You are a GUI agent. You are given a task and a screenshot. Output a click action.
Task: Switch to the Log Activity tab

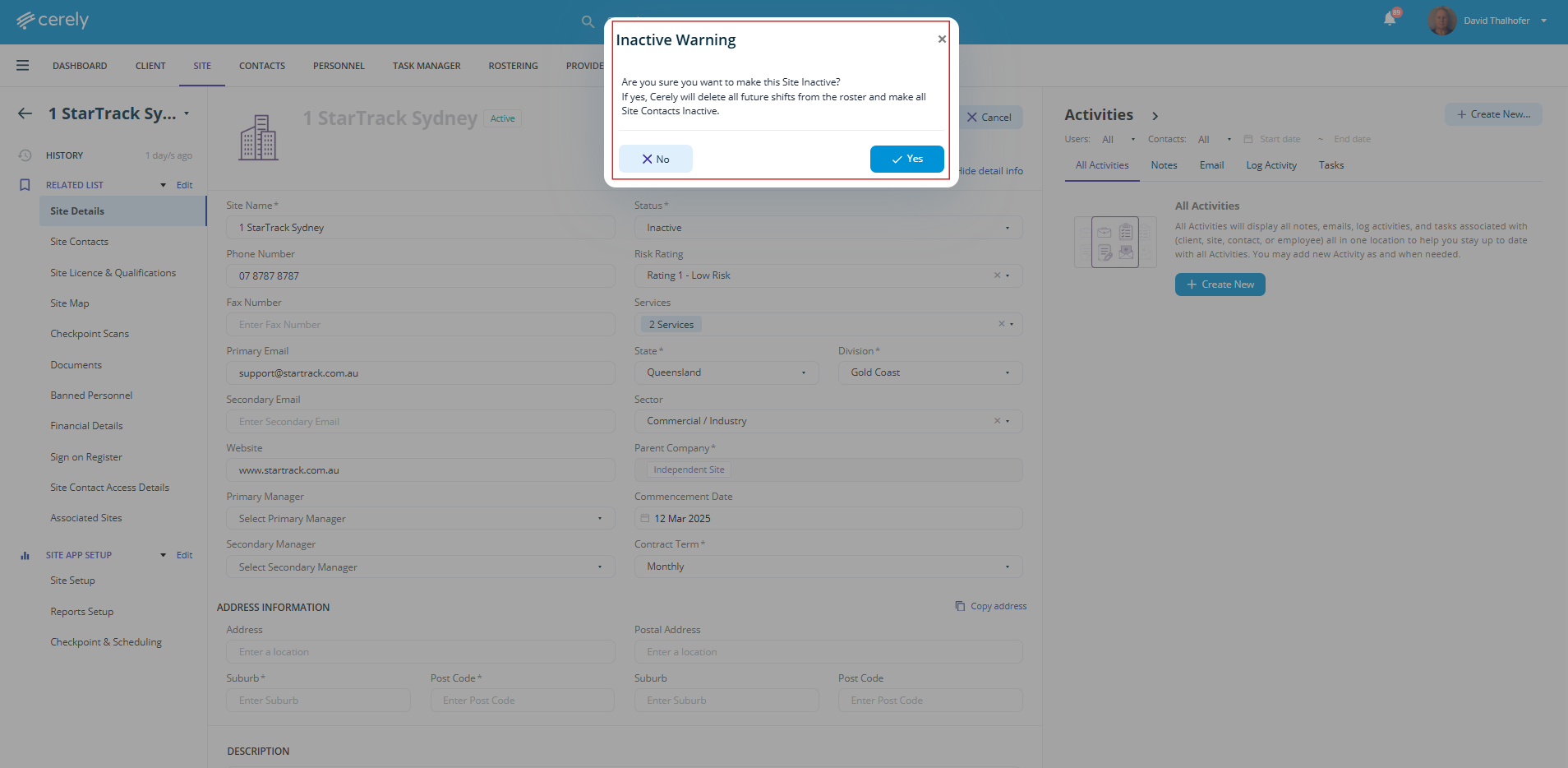(1271, 165)
